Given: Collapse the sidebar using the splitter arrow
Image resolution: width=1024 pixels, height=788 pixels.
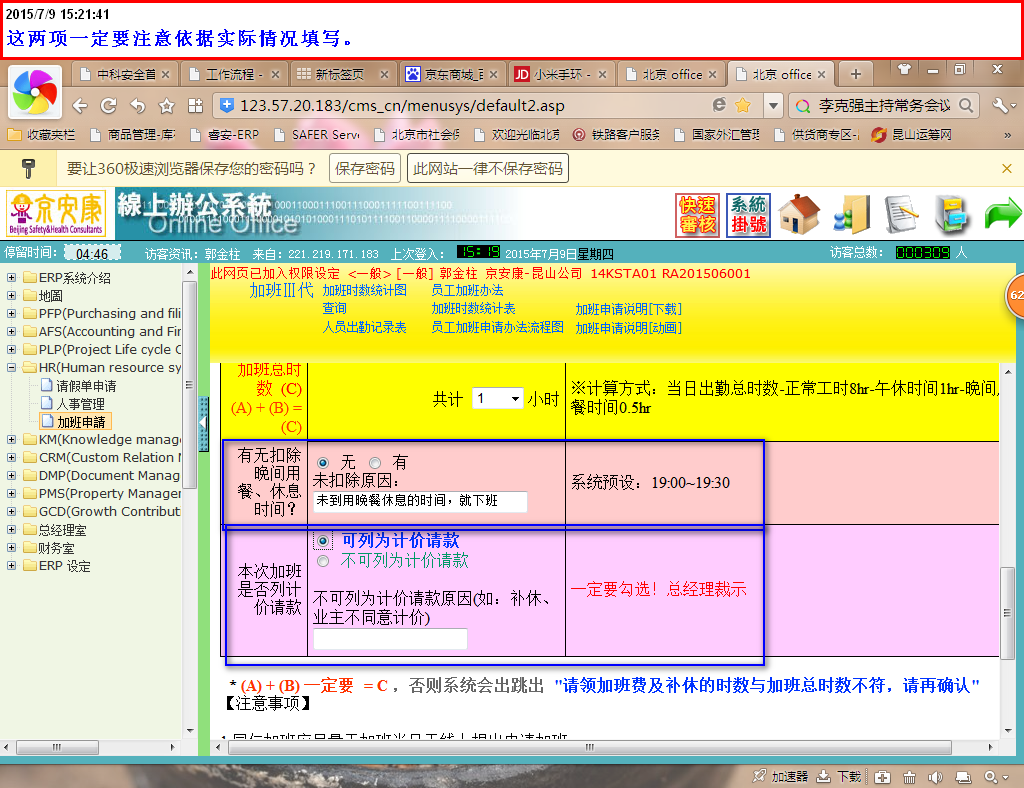Looking at the screenshot, I should 204,424.
